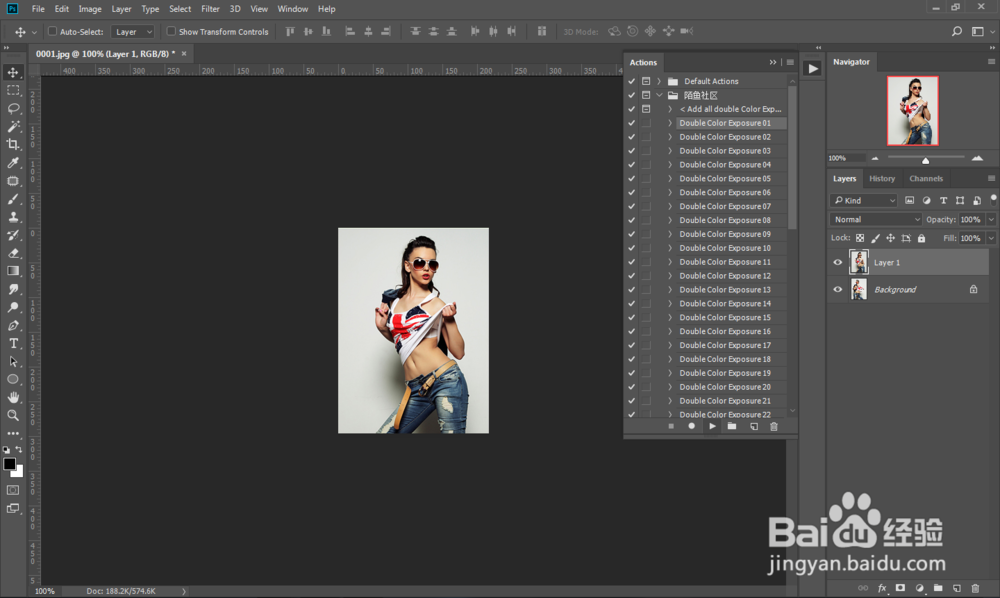Select the Dodge tool
This screenshot has width=1000, height=598.
tap(13, 307)
